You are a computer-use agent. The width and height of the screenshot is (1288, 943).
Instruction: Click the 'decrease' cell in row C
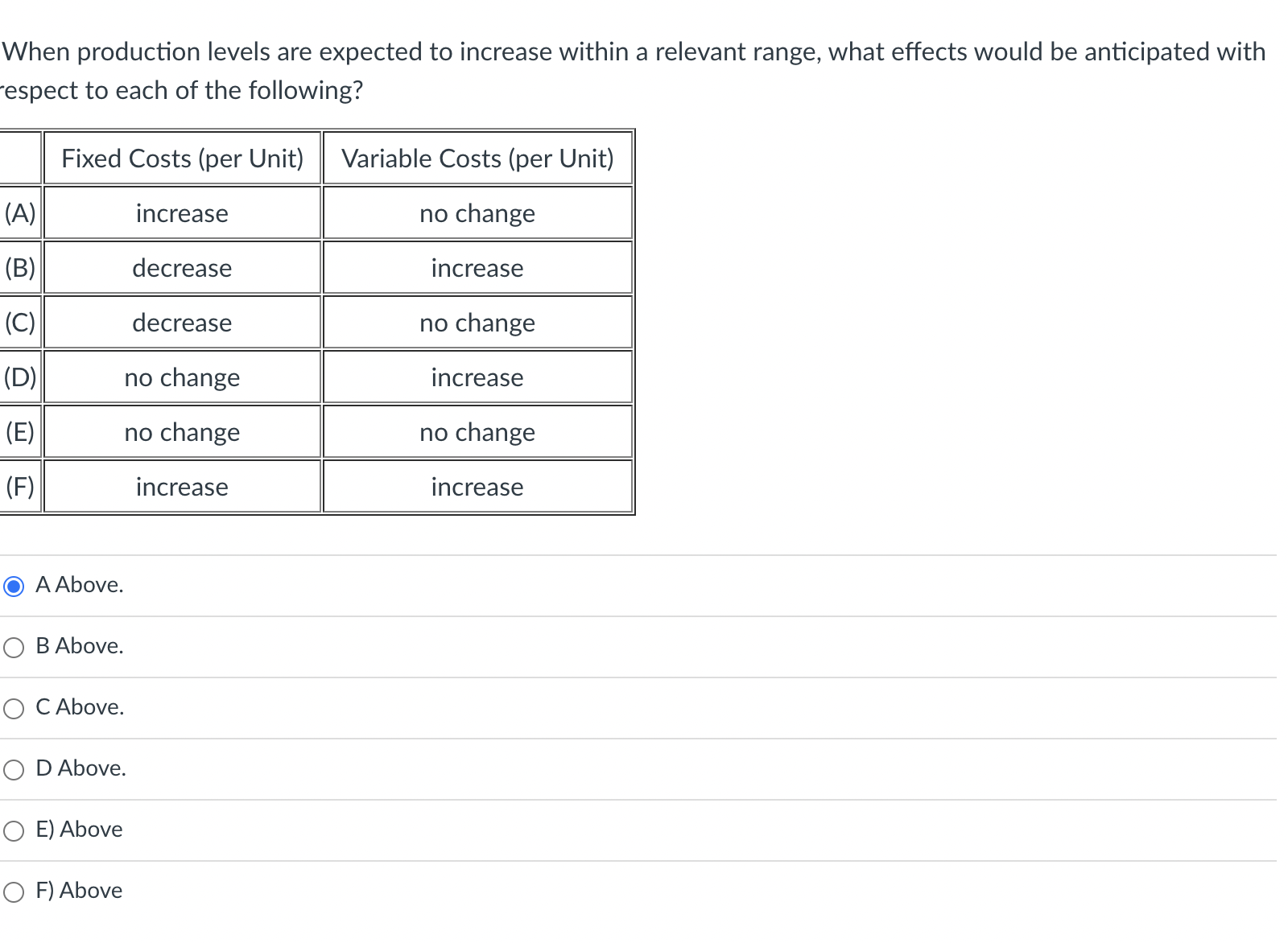(182, 323)
